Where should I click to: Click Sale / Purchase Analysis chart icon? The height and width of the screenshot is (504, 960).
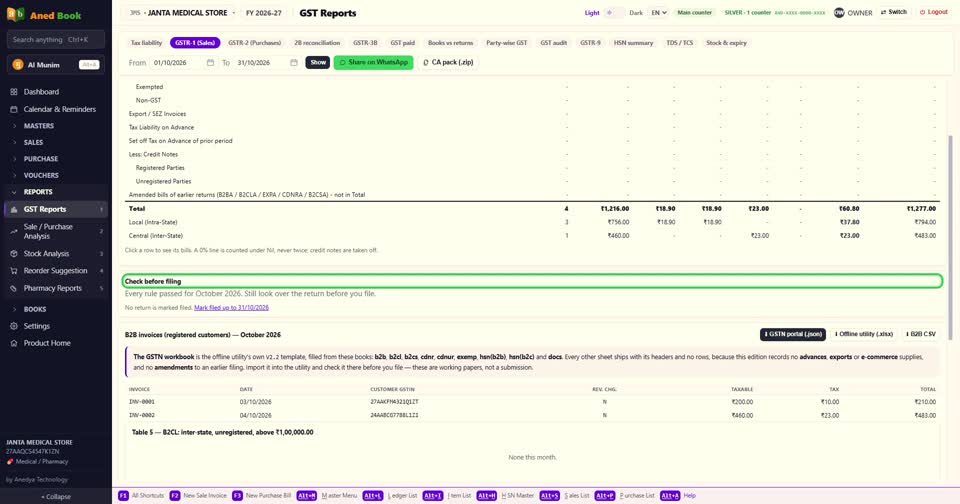click(x=13, y=231)
